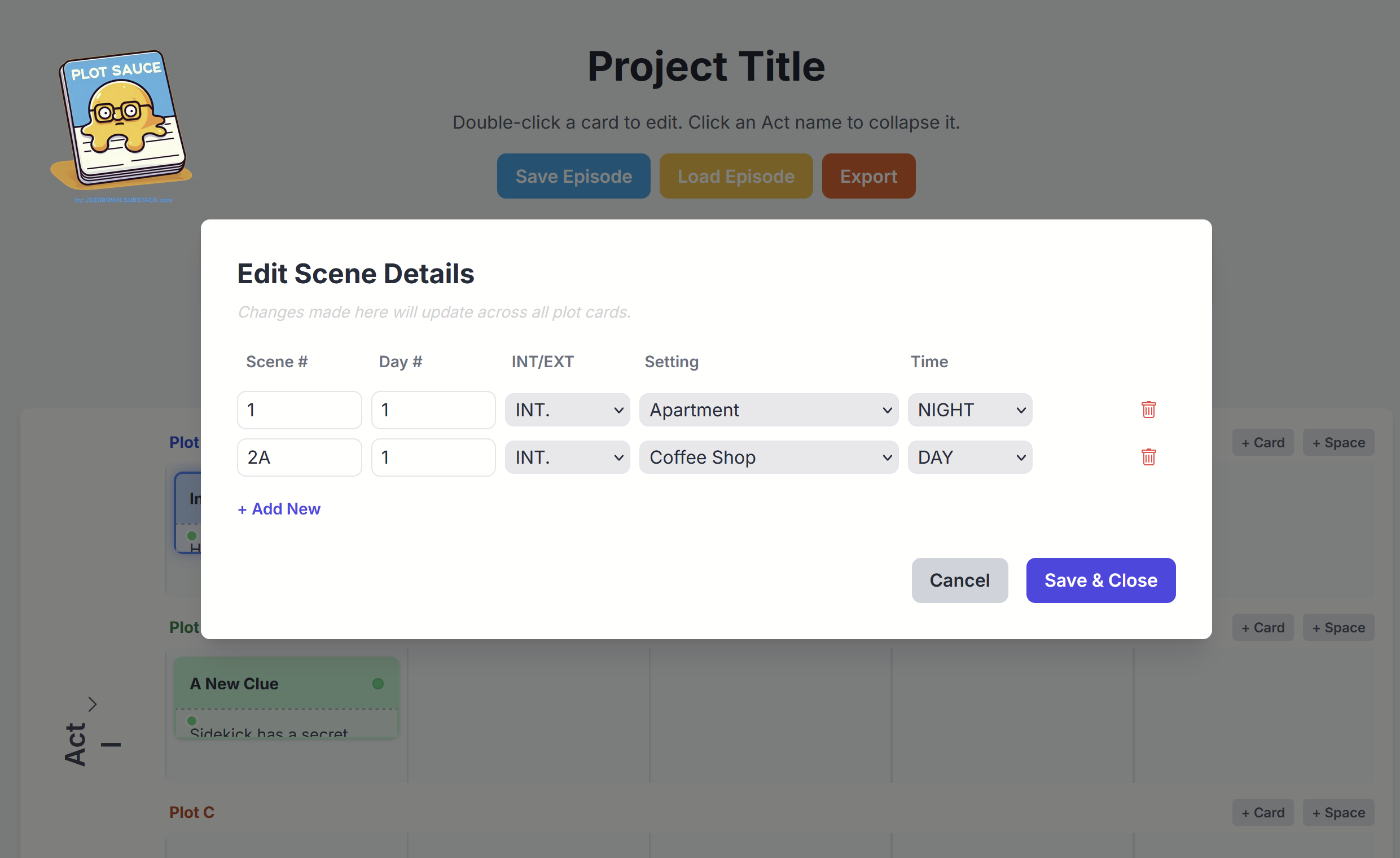Open Time dropdown showing DAY
1400x858 pixels.
click(969, 457)
